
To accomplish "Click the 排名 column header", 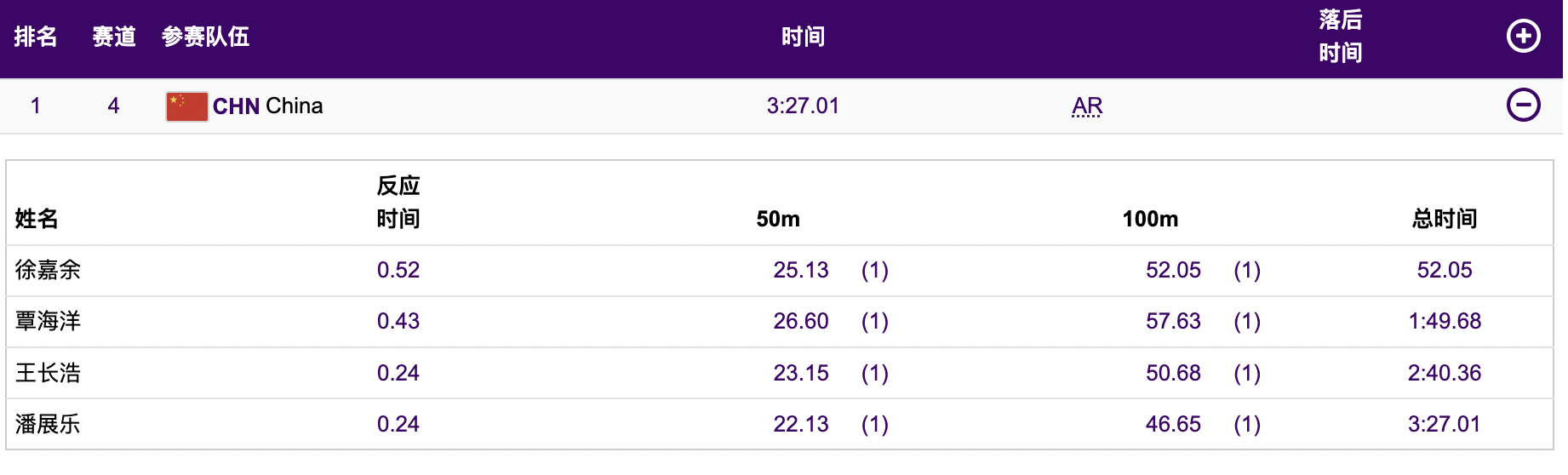I will click(36, 37).
